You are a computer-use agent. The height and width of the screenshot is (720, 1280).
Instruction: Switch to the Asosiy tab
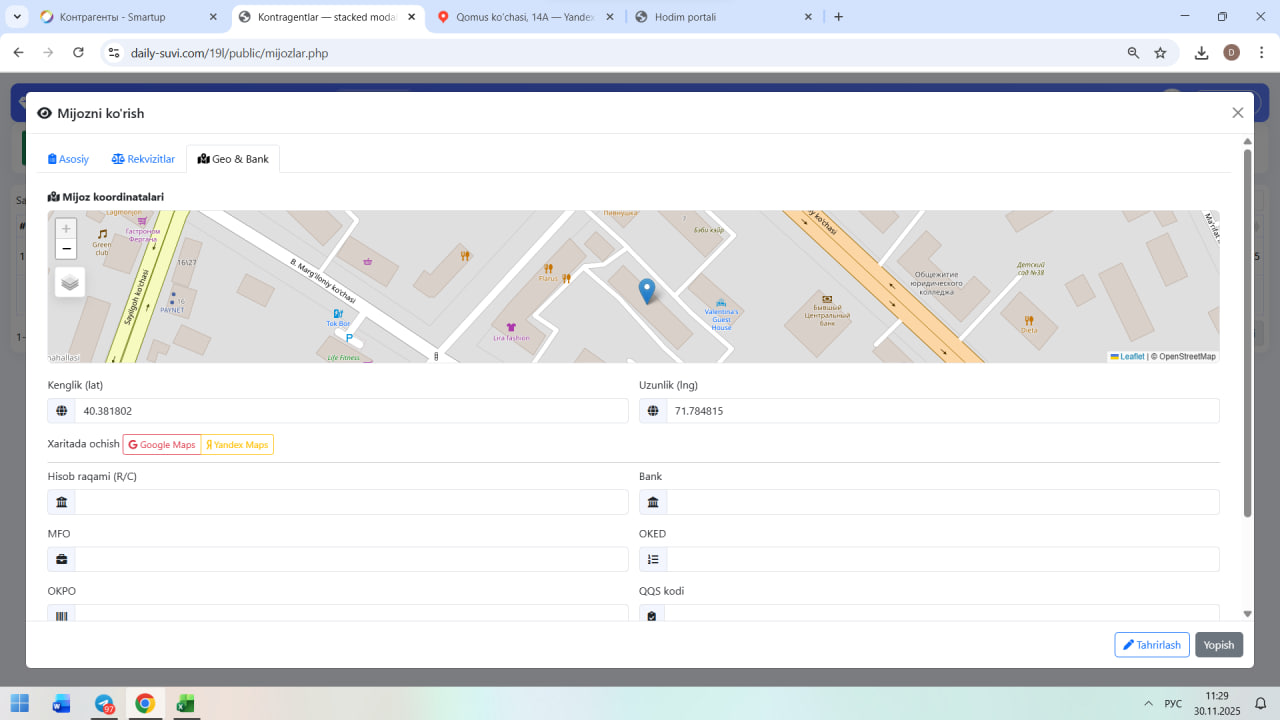click(69, 159)
